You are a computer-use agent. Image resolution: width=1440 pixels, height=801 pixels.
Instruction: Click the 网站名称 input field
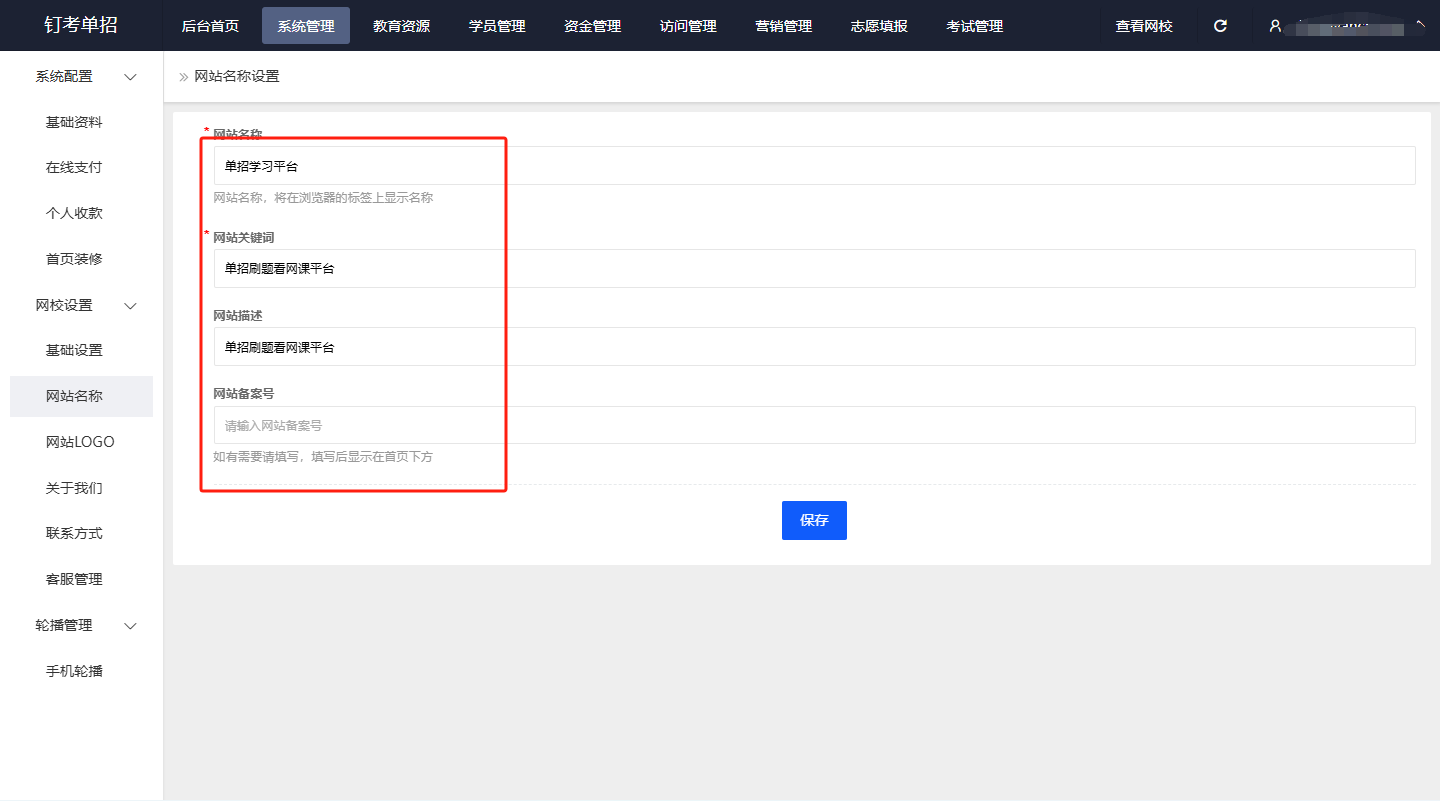click(x=814, y=166)
